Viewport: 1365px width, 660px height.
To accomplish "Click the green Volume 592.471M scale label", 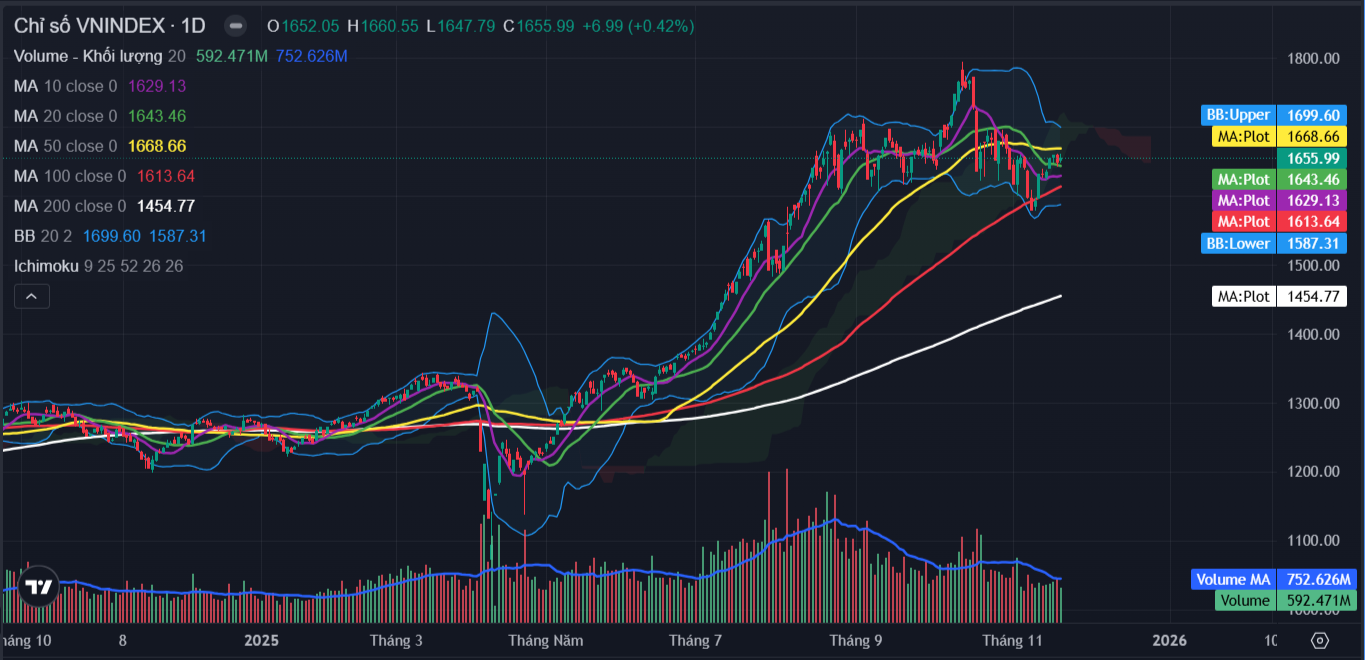I will coord(1282,601).
